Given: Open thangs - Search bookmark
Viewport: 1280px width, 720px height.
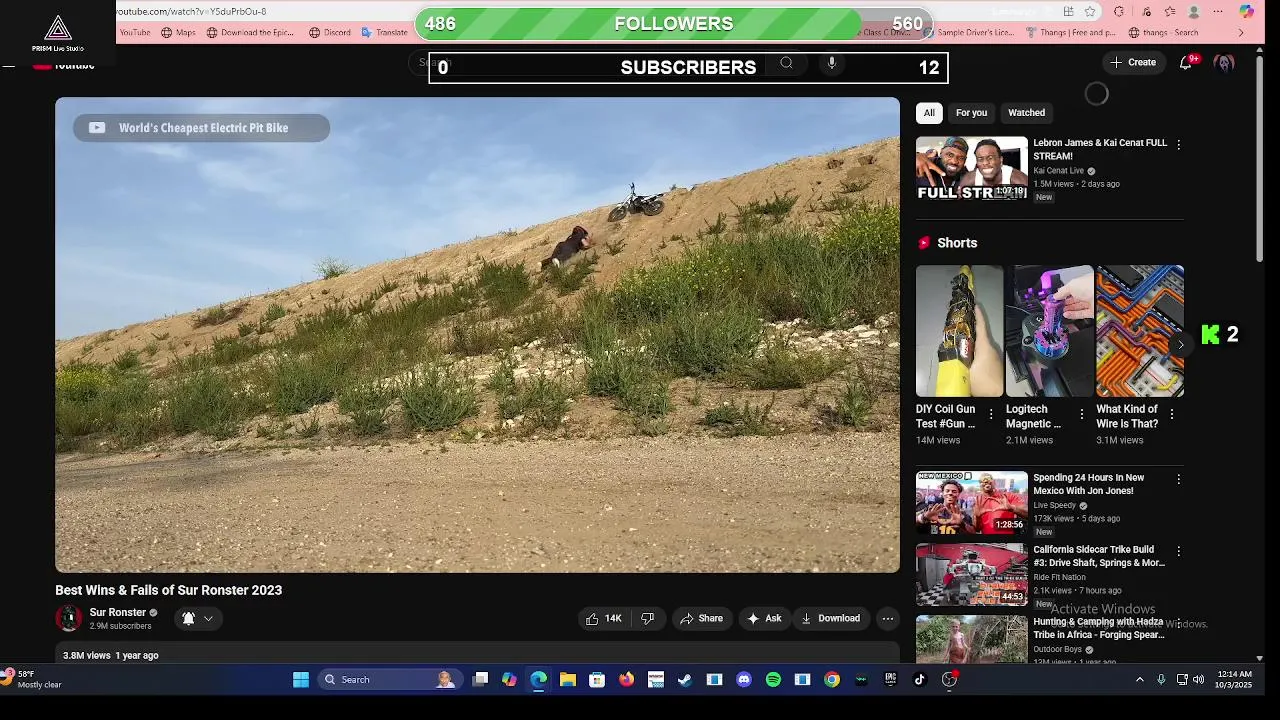Looking at the screenshot, I should coord(1162,32).
